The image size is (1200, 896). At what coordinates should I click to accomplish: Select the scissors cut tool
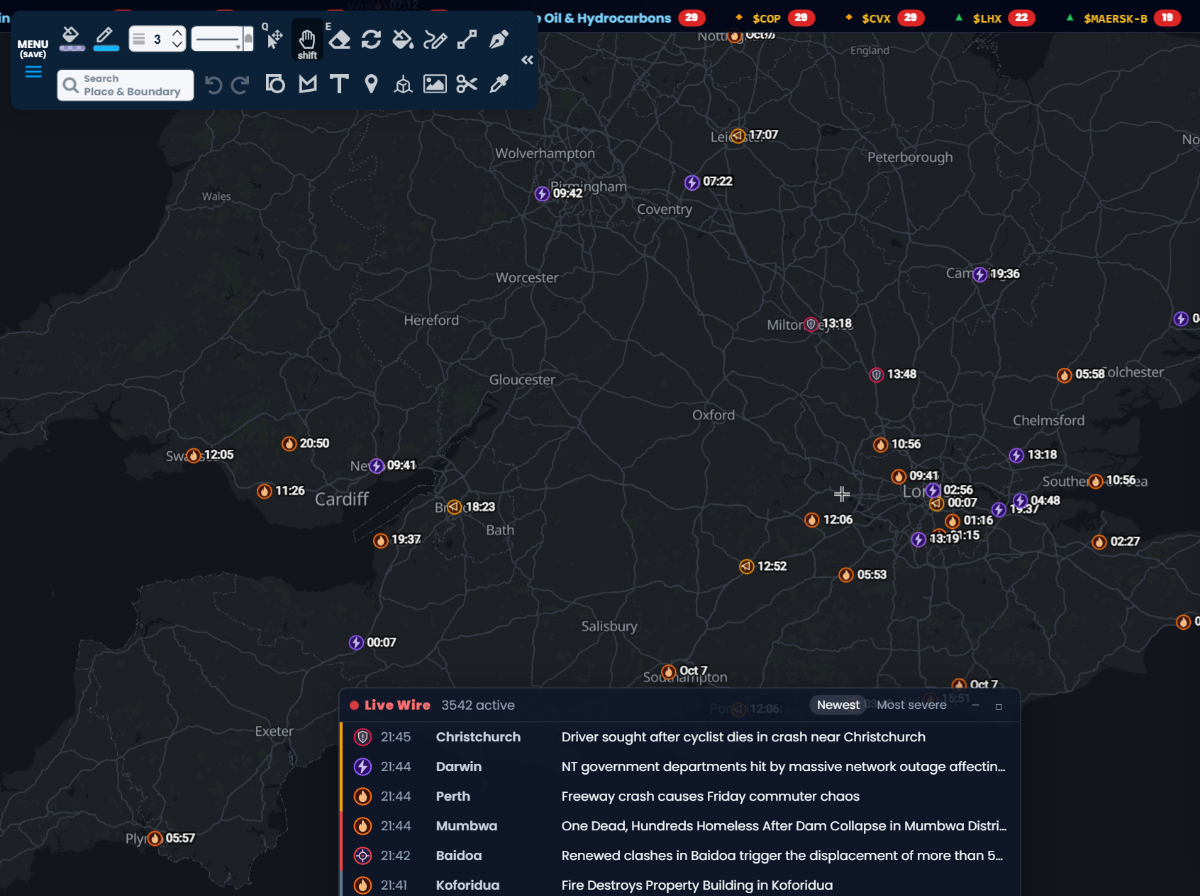click(467, 84)
